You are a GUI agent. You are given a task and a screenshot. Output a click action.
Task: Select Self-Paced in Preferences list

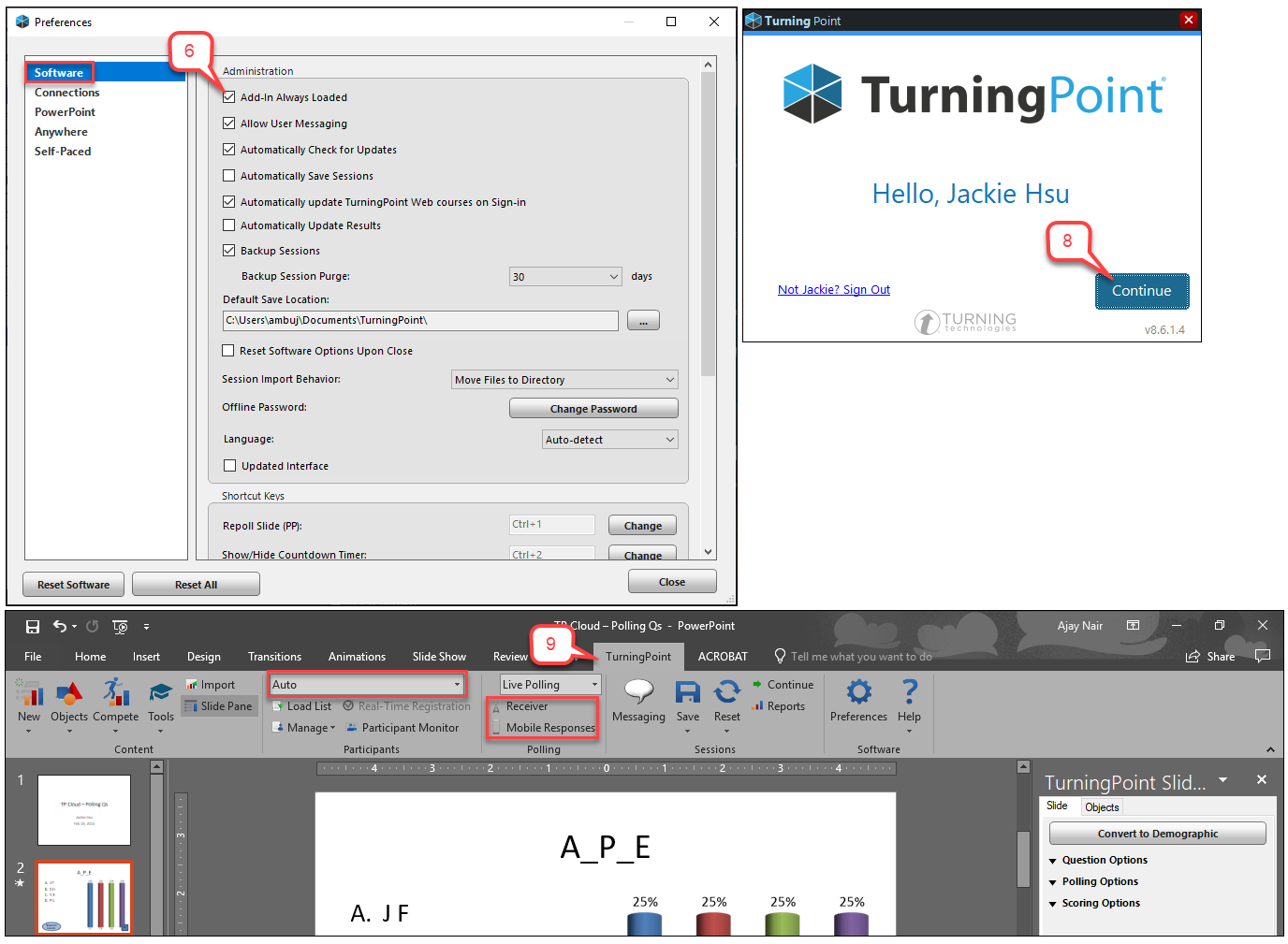(x=63, y=152)
